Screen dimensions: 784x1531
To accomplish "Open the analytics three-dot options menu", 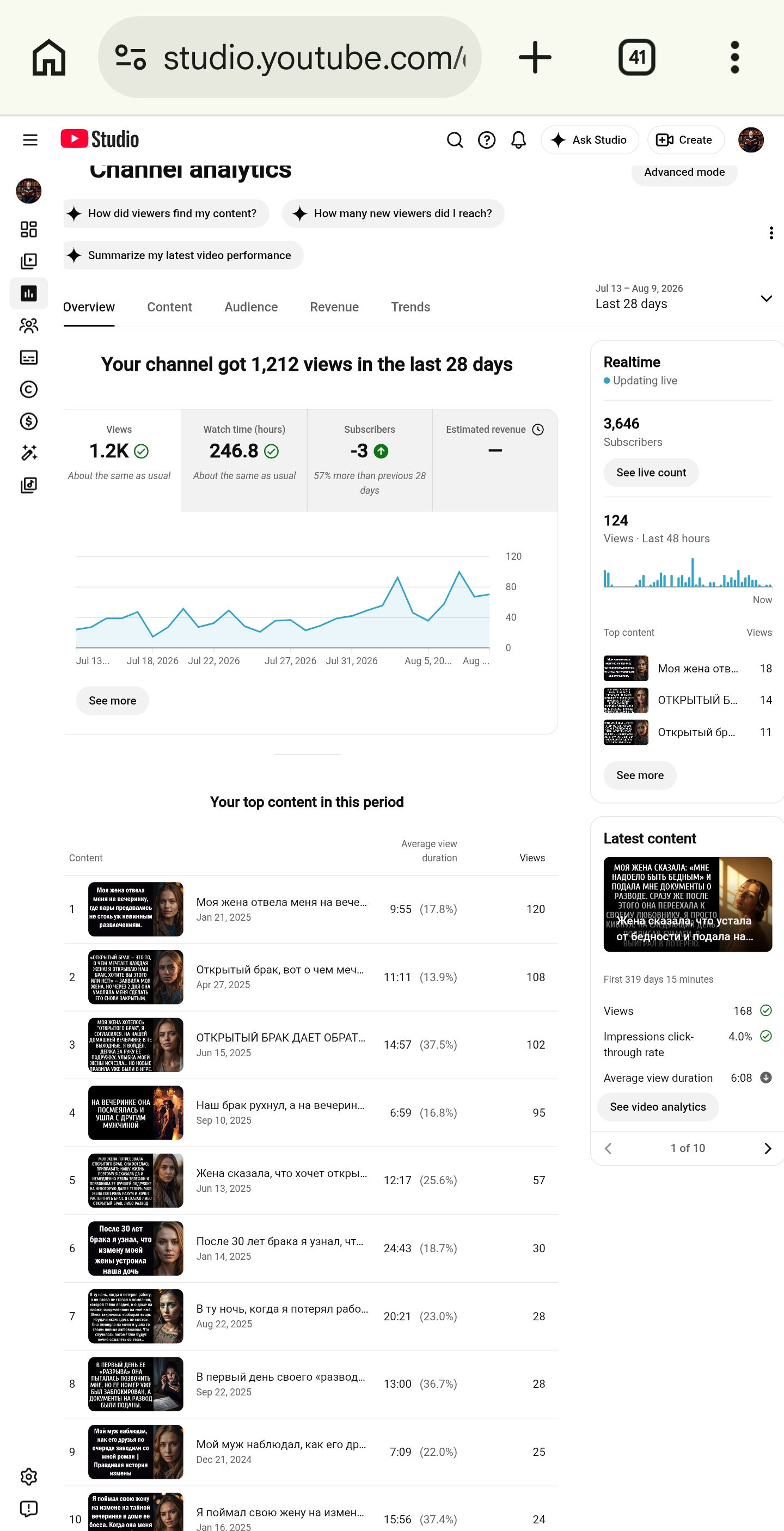I will tap(771, 233).
